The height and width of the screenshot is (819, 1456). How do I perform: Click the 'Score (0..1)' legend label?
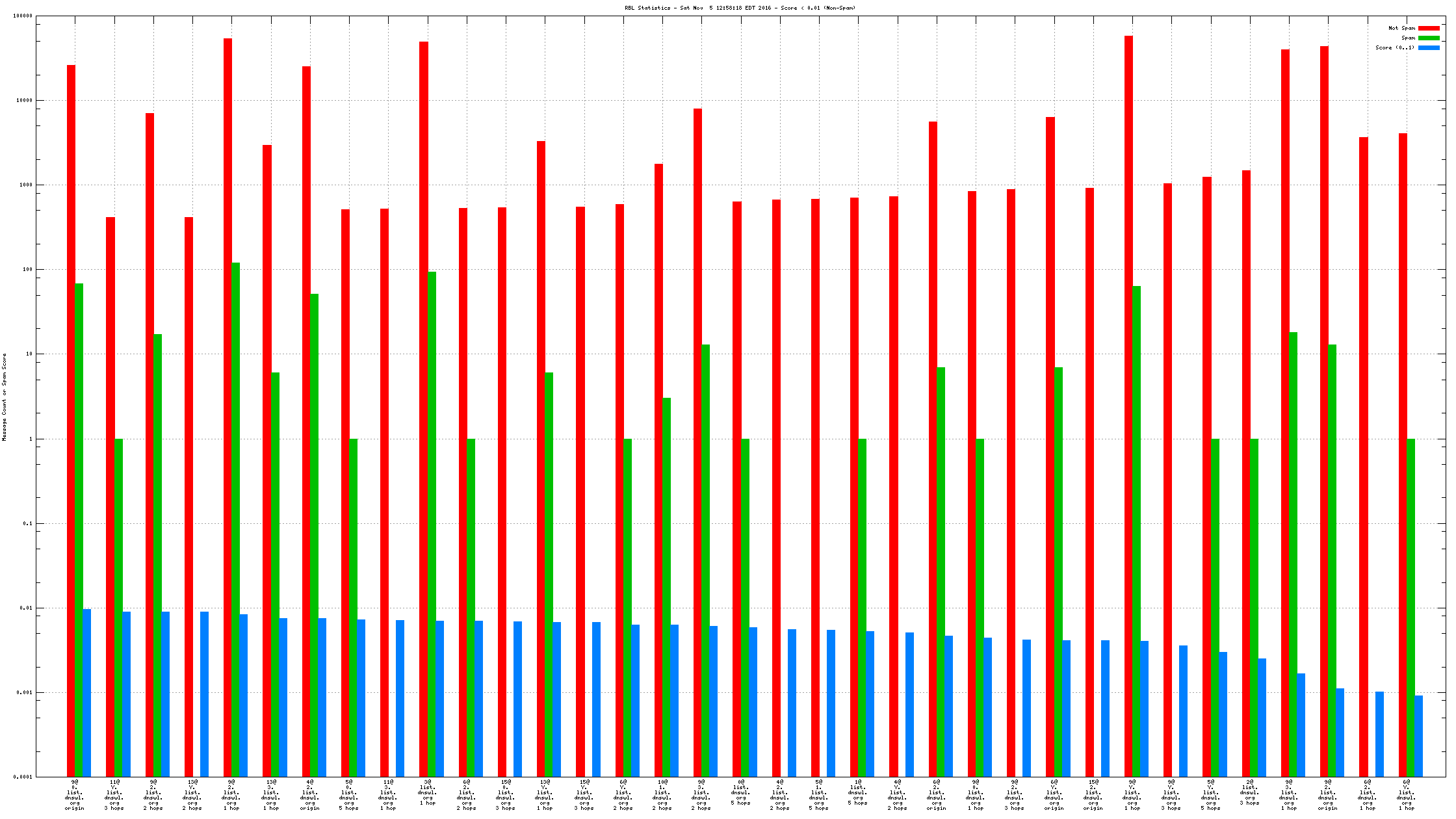point(1395,47)
